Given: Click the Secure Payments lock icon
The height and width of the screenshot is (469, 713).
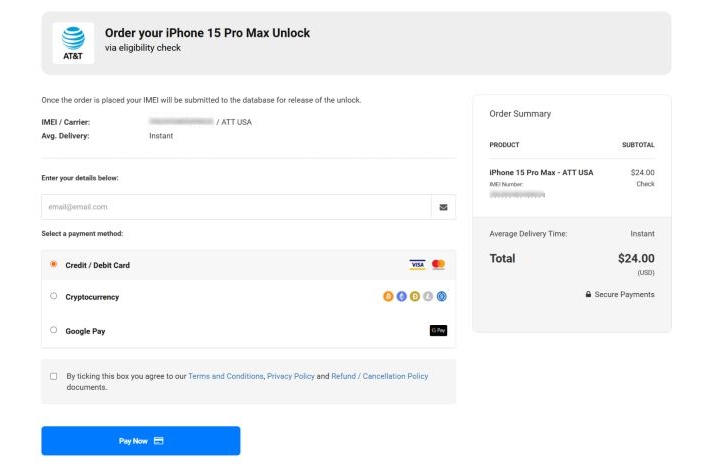Looking at the screenshot, I should (x=589, y=295).
